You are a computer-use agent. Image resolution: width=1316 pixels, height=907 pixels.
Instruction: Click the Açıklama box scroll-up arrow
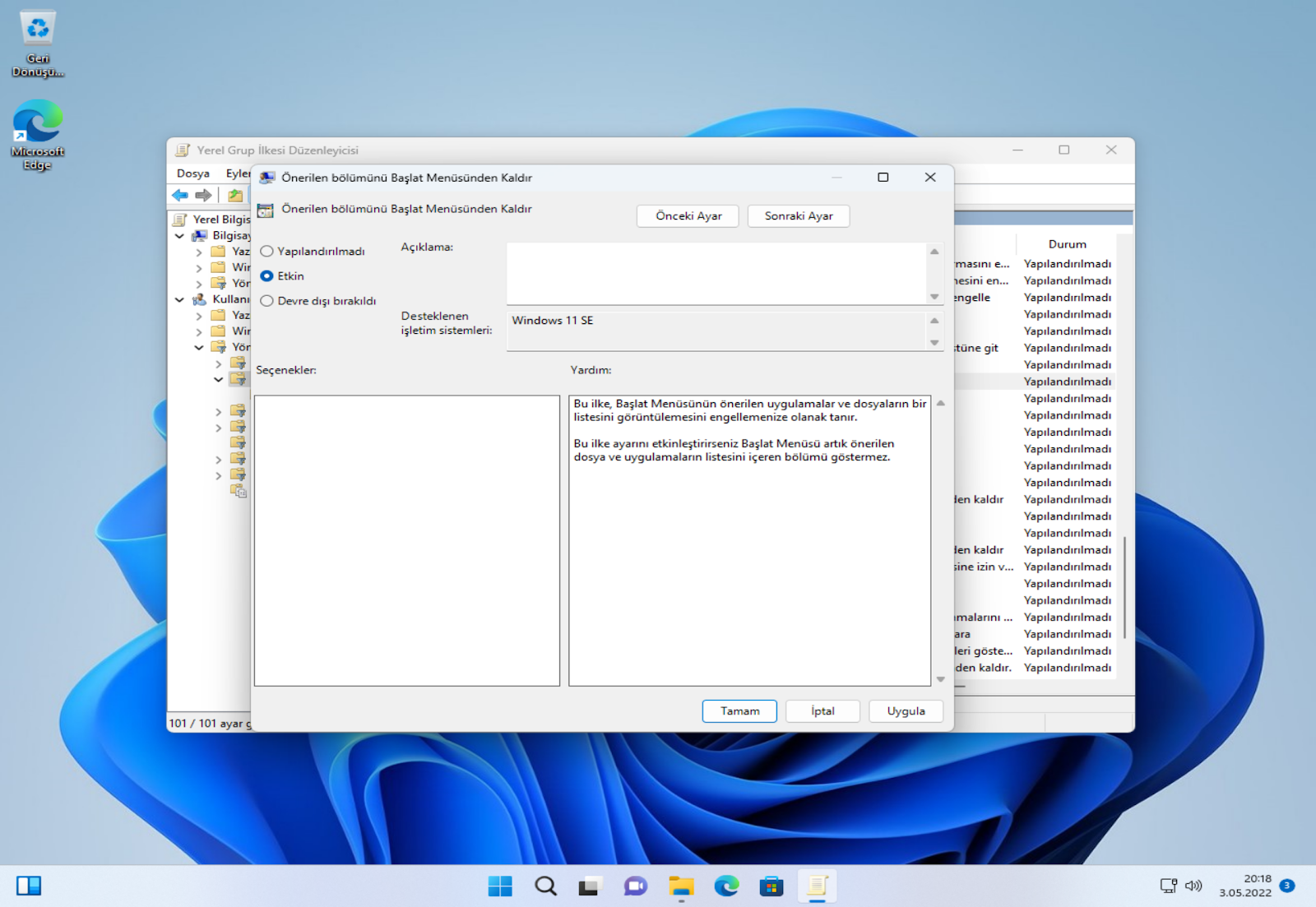click(934, 252)
